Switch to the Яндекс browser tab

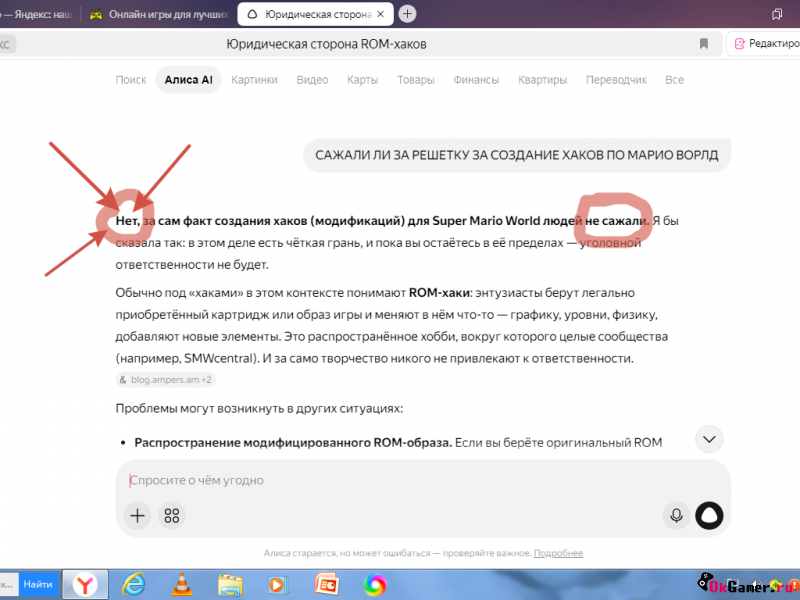(x=37, y=14)
